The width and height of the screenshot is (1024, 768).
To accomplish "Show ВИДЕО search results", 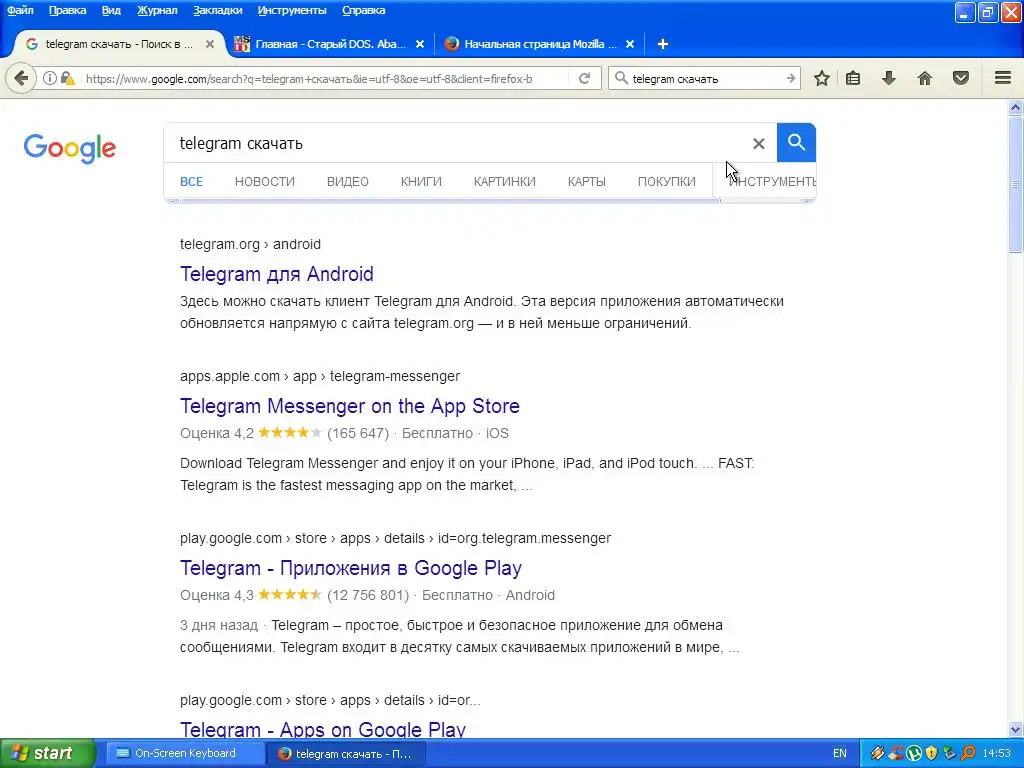I will click(x=347, y=182).
